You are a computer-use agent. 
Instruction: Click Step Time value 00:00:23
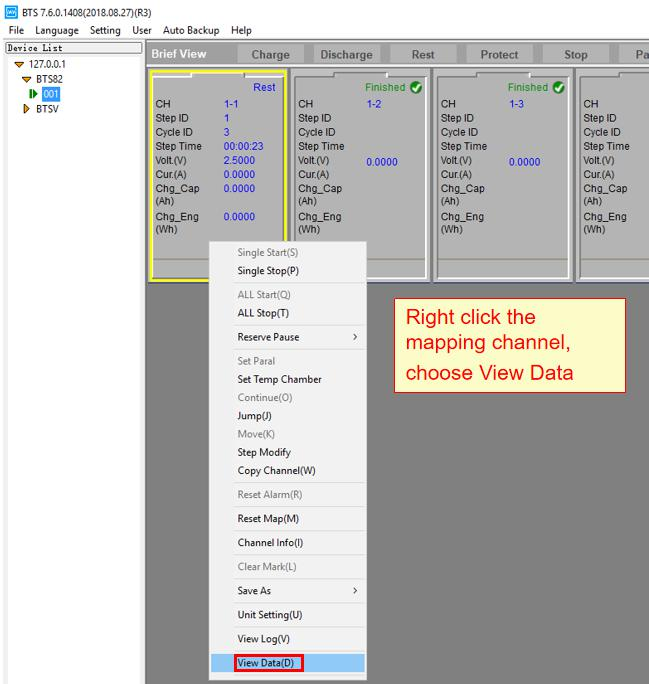tap(243, 146)
